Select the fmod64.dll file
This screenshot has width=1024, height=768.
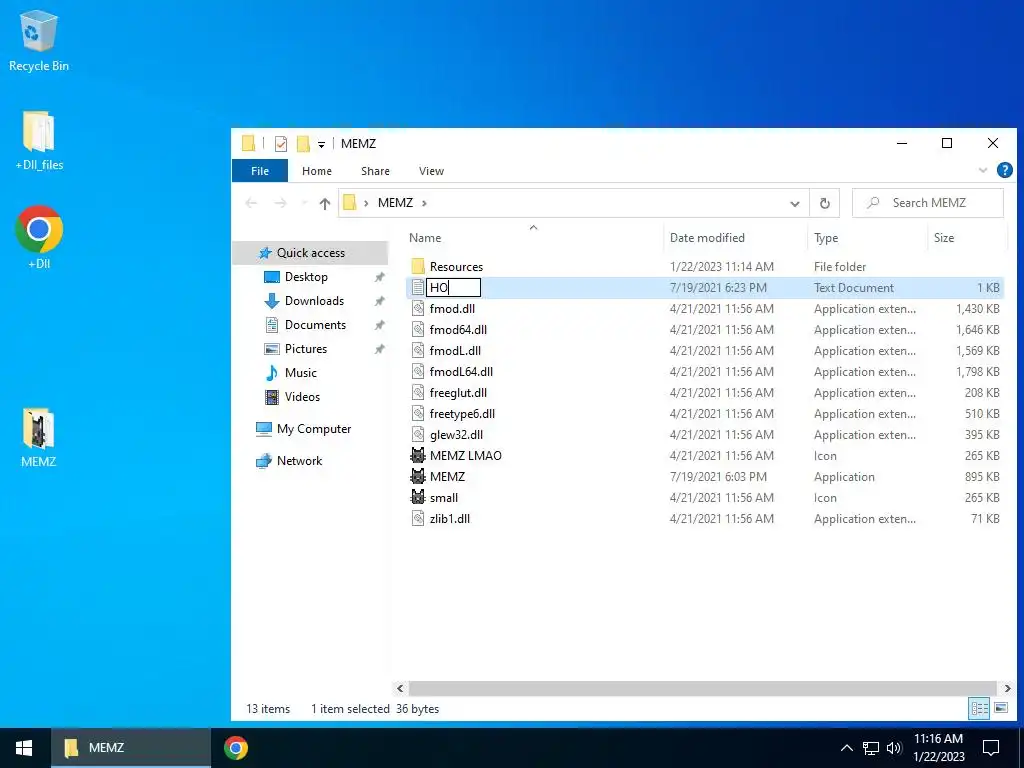(x=458, y=330)
